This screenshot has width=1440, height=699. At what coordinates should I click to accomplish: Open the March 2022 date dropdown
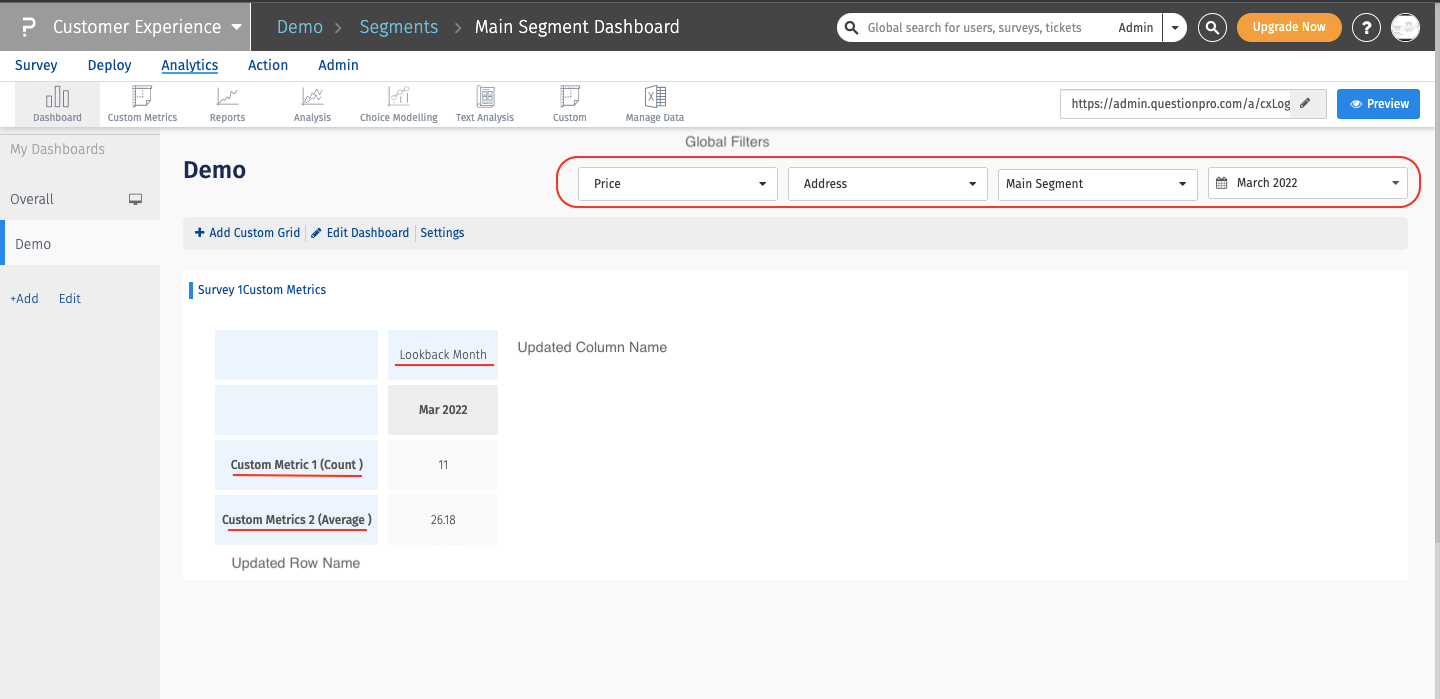point(1308,184)
